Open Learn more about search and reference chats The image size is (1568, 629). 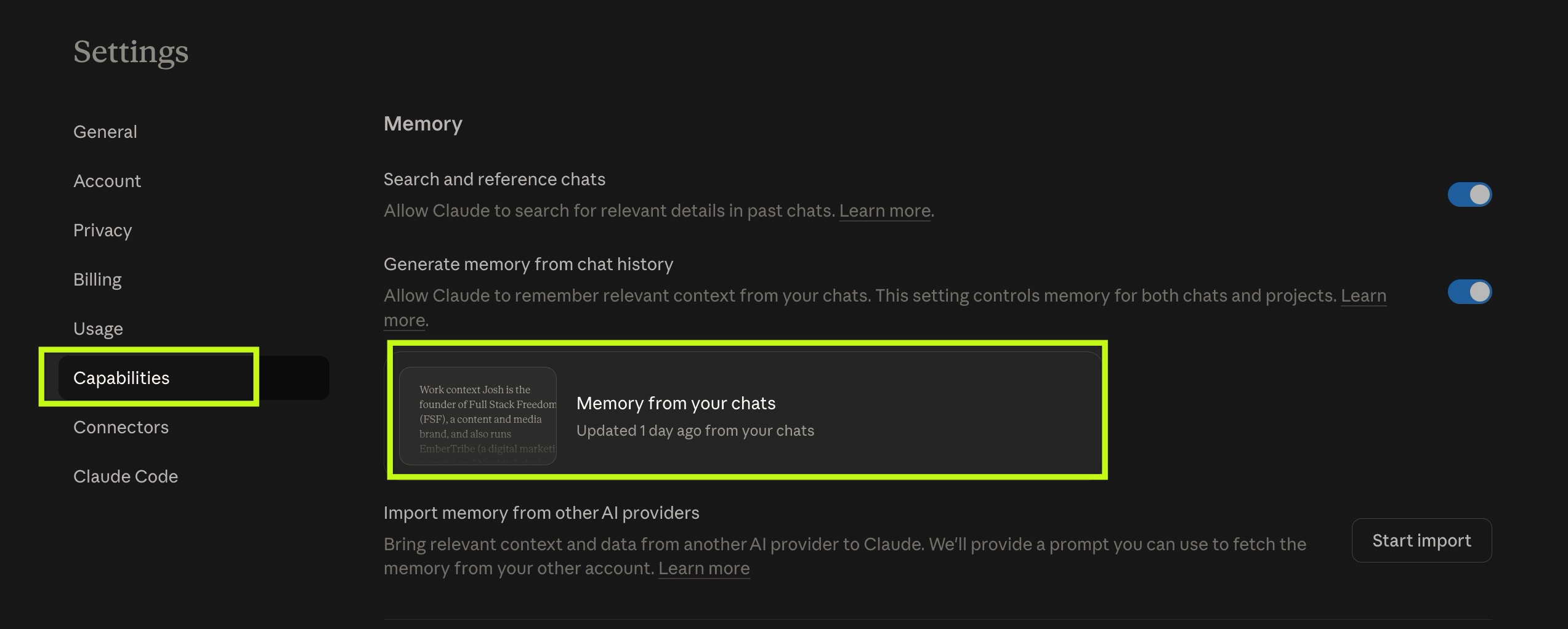pos(885,210)
